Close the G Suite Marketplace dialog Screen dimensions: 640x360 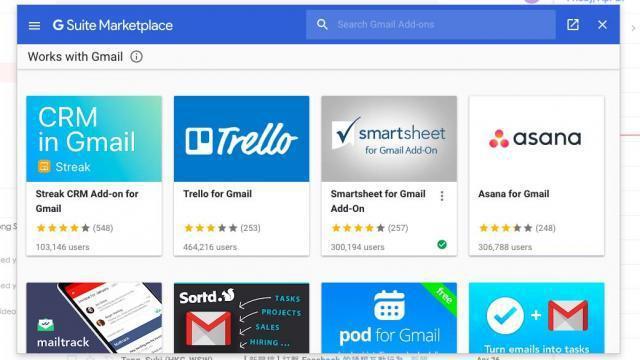tap(602, 24)
